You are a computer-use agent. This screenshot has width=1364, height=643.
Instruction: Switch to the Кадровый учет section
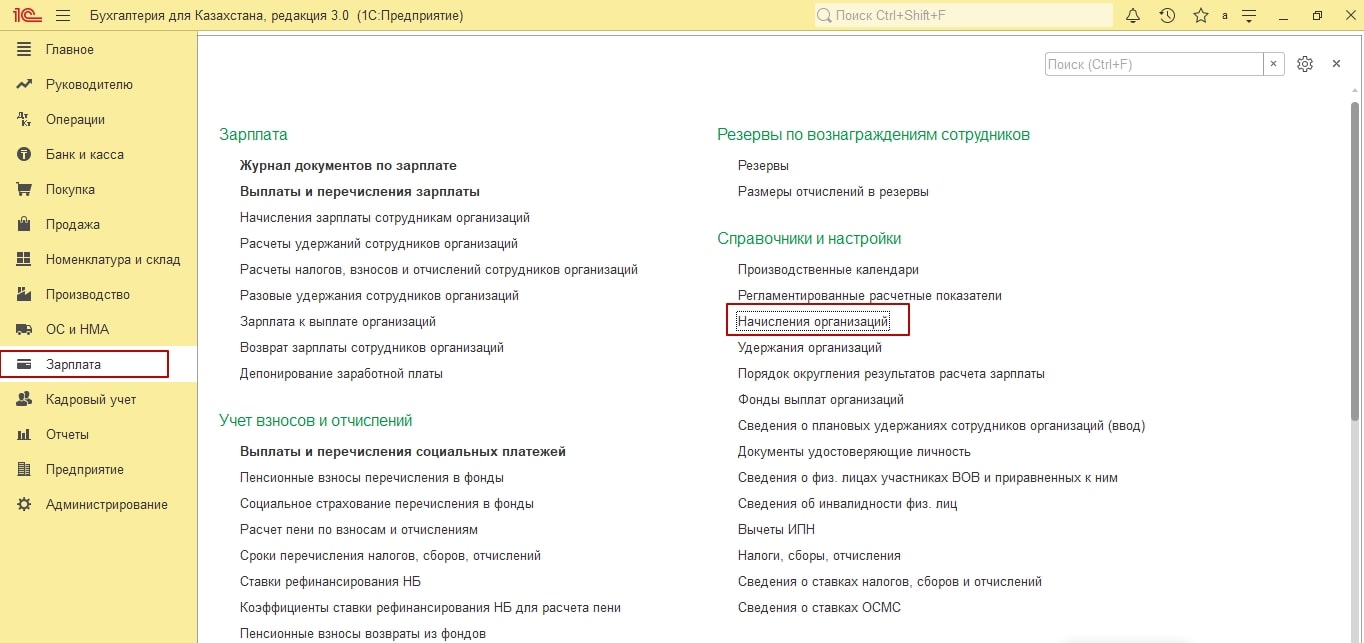[x=90, y=400]
